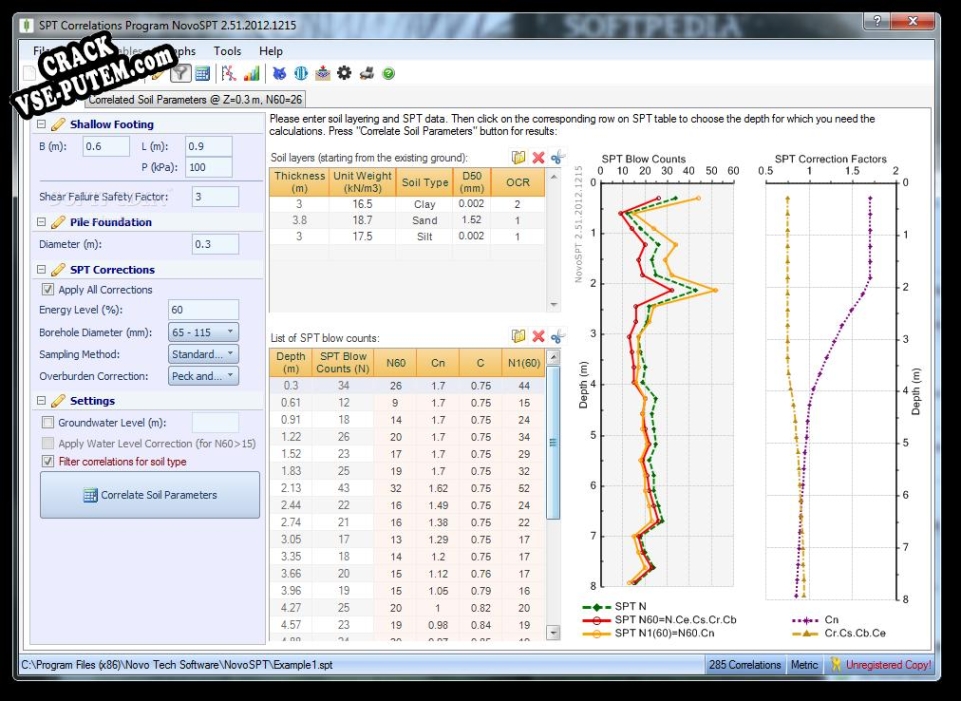The image size is (961, 701).
Task: Delete SPT blow count with red X icon
Action: (538, 336)
